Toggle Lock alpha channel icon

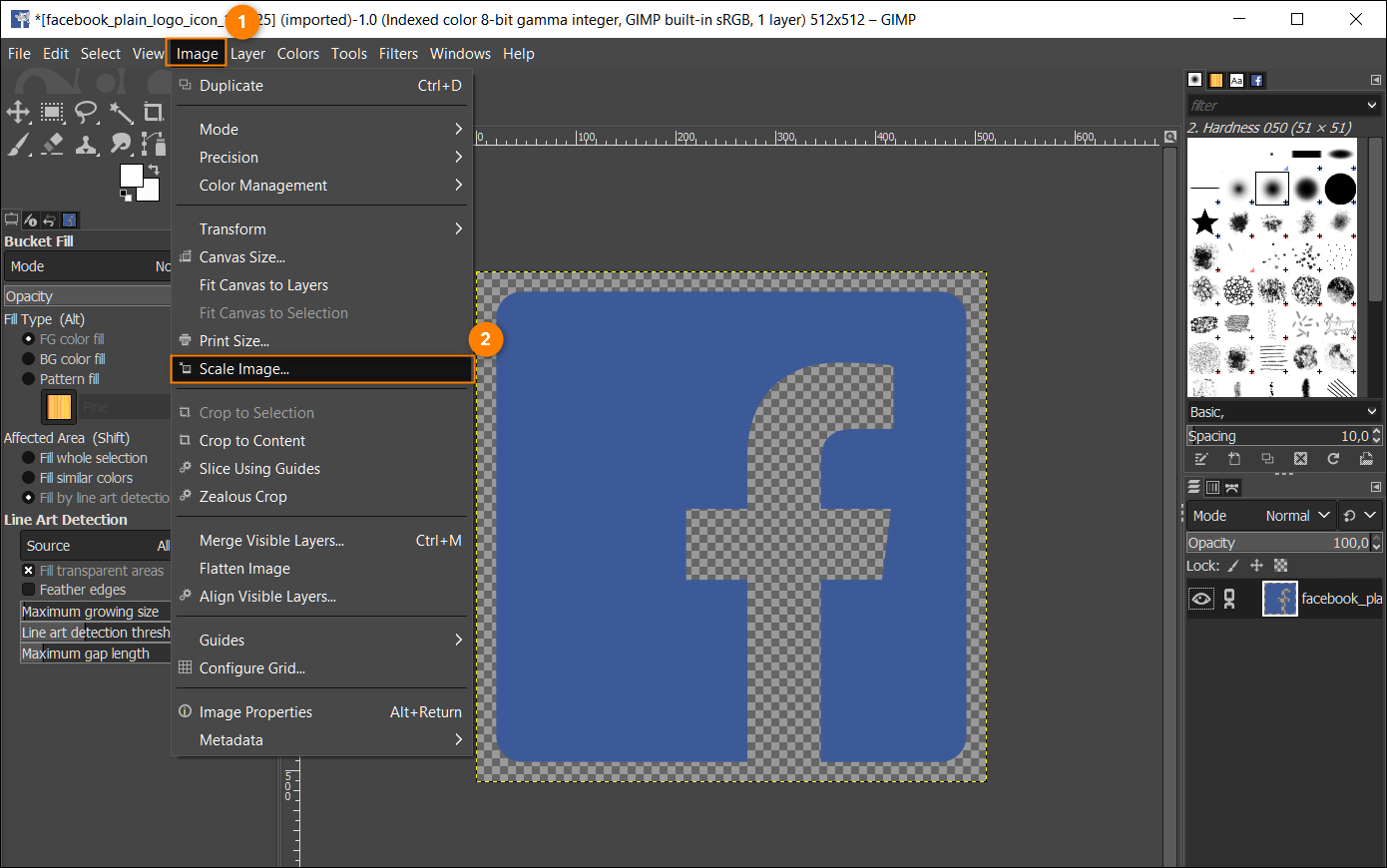(1280, 566)
